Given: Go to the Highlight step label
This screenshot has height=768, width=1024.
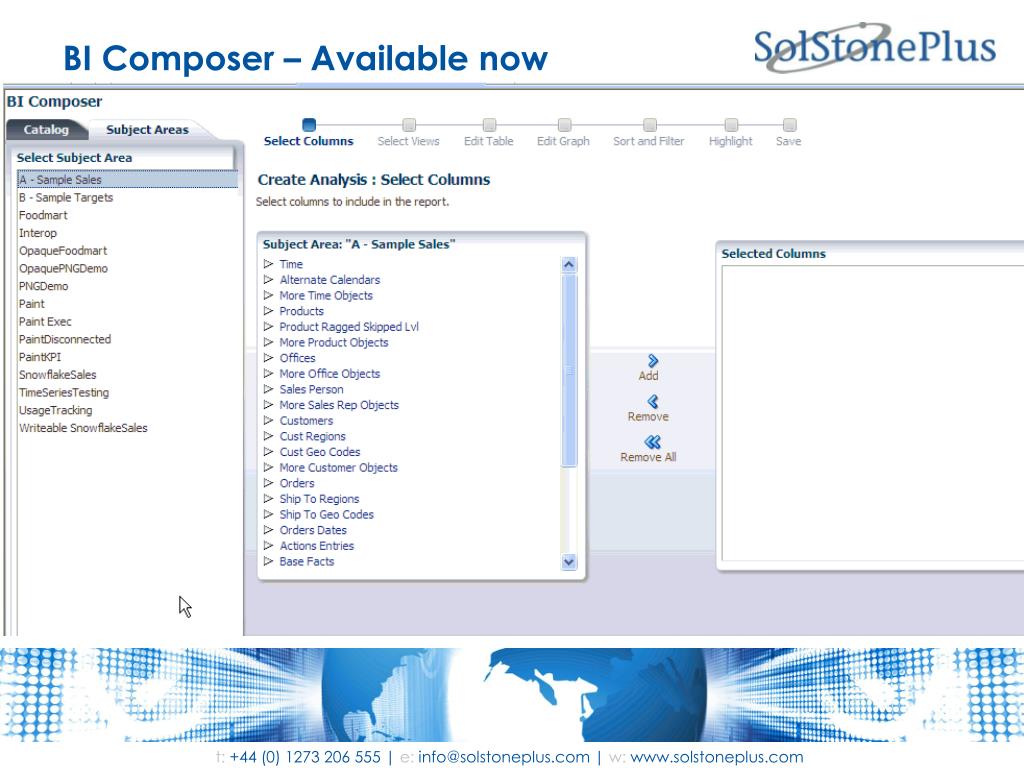Looking at the screenshot, I should 731,141.
